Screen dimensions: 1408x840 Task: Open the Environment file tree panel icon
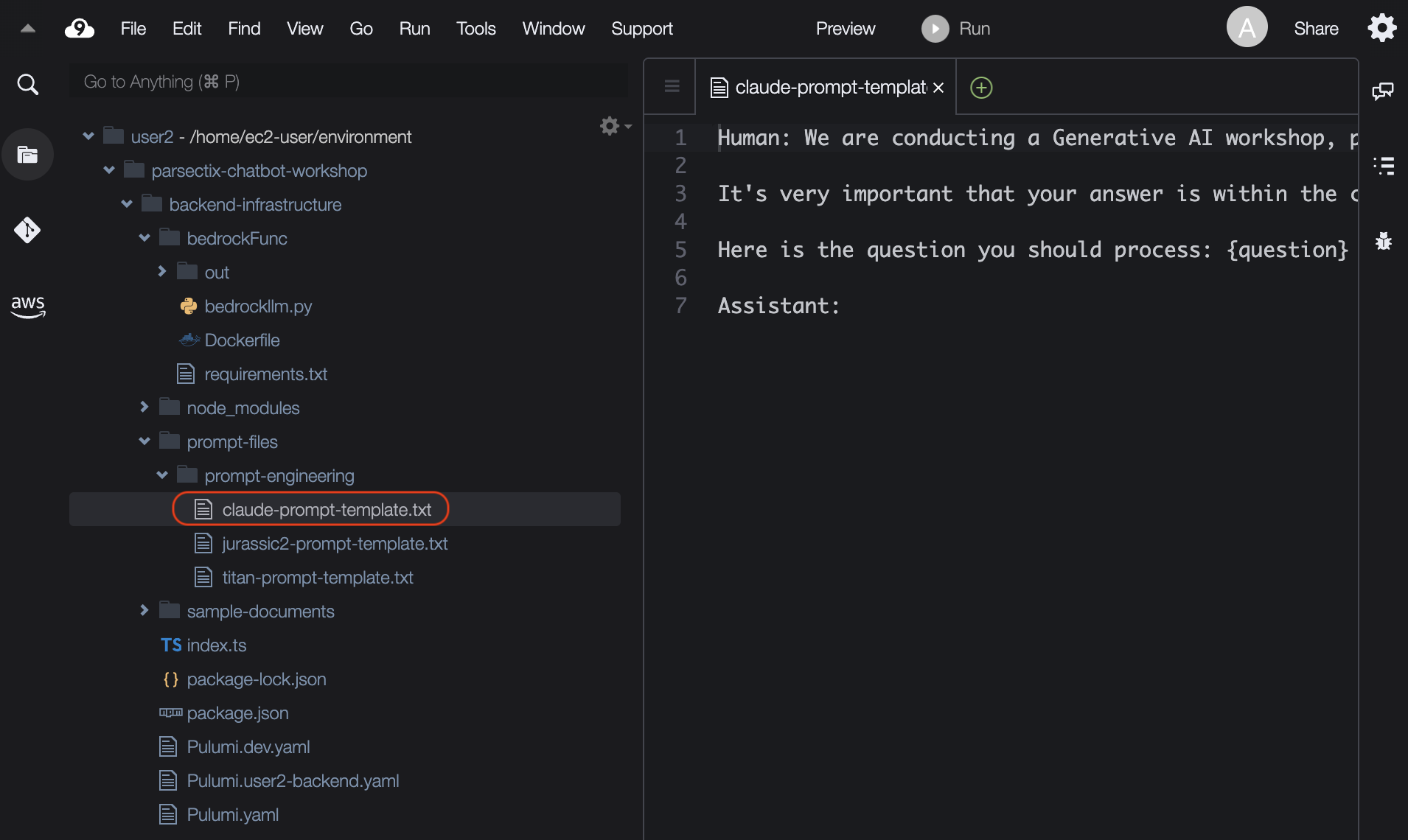tap(27, 155)
